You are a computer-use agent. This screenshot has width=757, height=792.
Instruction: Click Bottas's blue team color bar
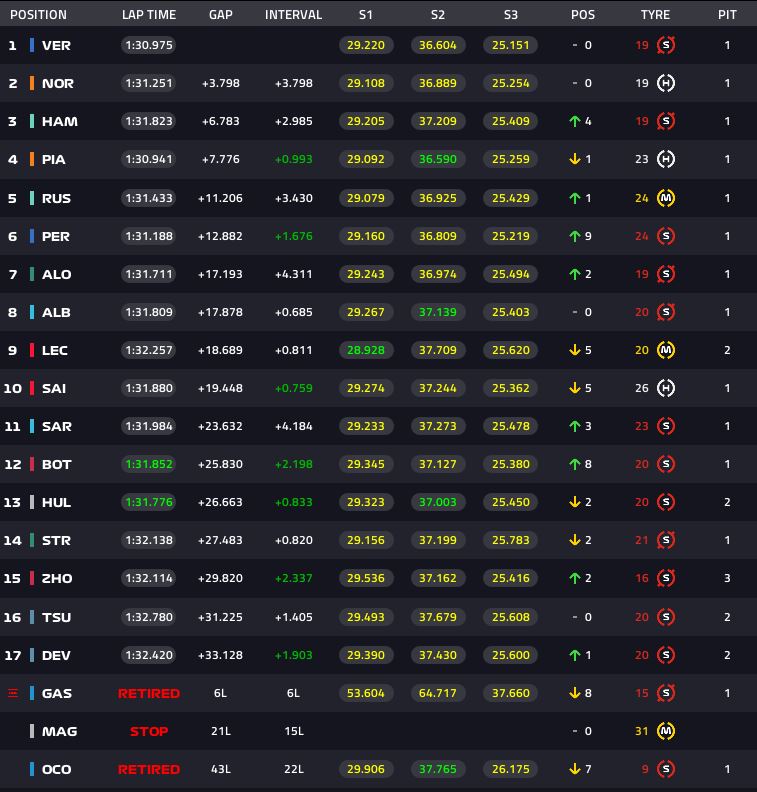pos(32,464)
